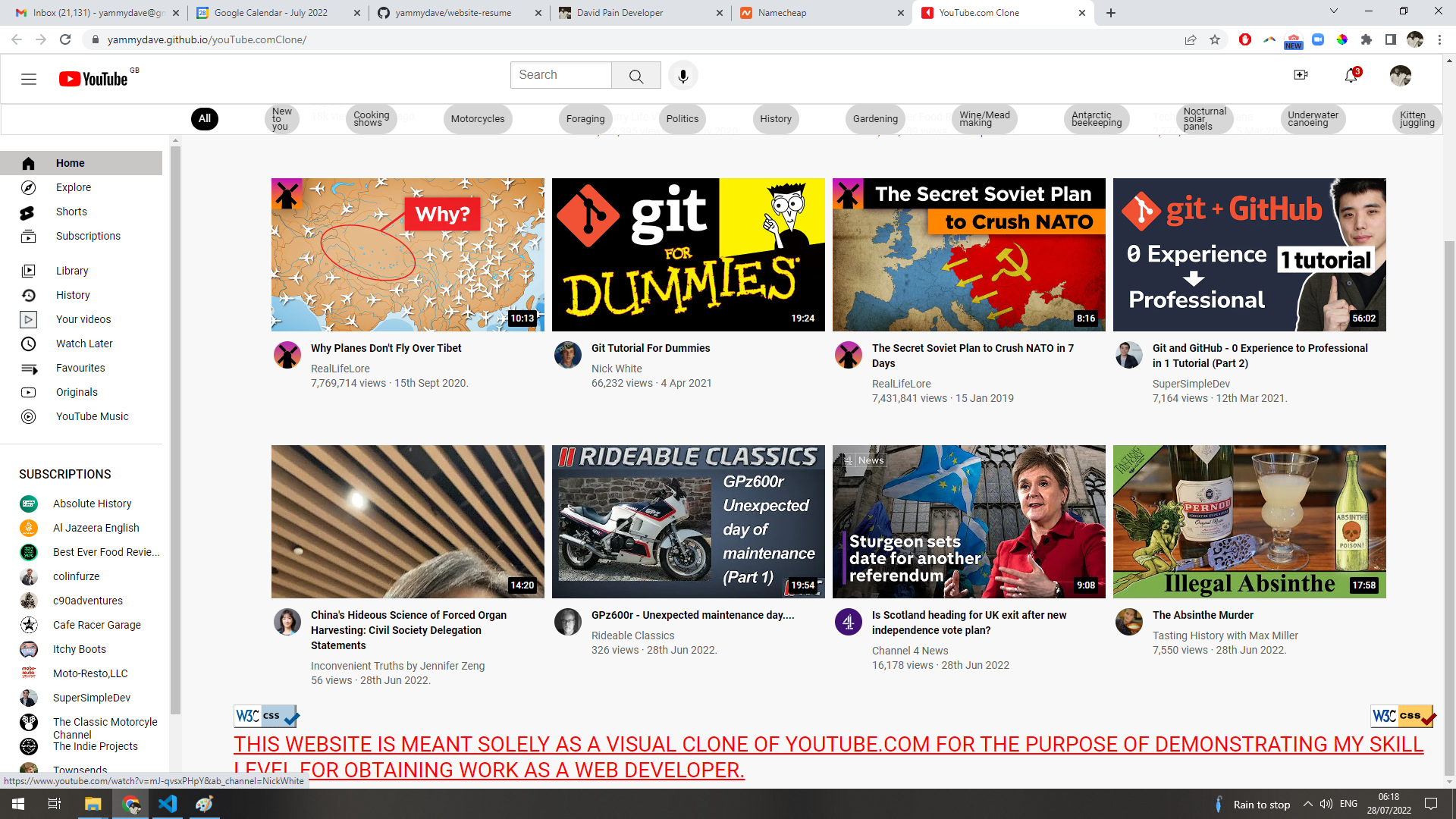Switch to the Namecheap tab
1456x819 pixels.
[822, 13]
